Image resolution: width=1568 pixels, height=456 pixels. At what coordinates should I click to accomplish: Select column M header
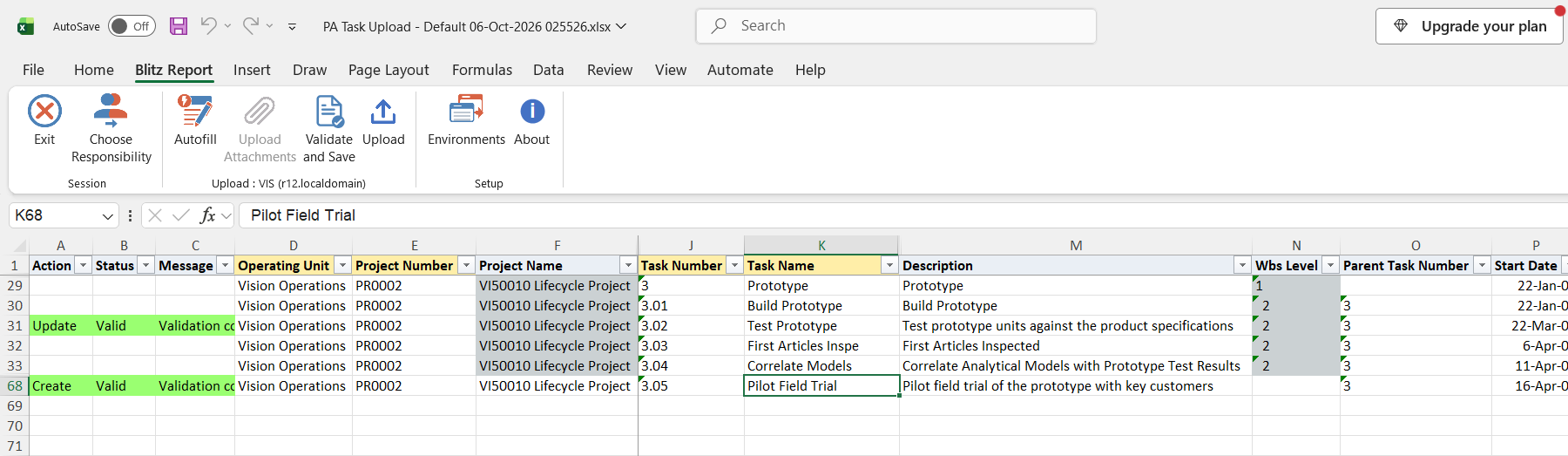coord(1076,246)
